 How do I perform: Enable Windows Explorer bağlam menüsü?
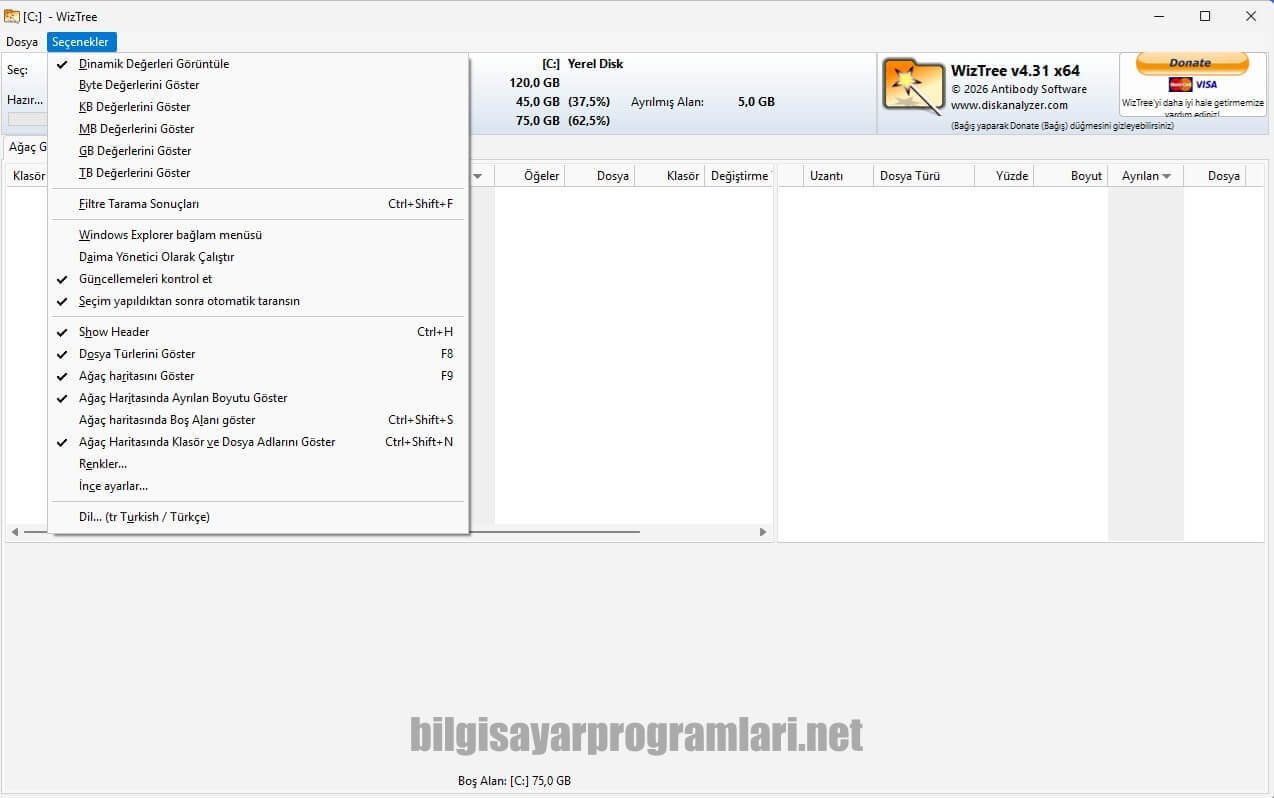(x=258, y=235)
